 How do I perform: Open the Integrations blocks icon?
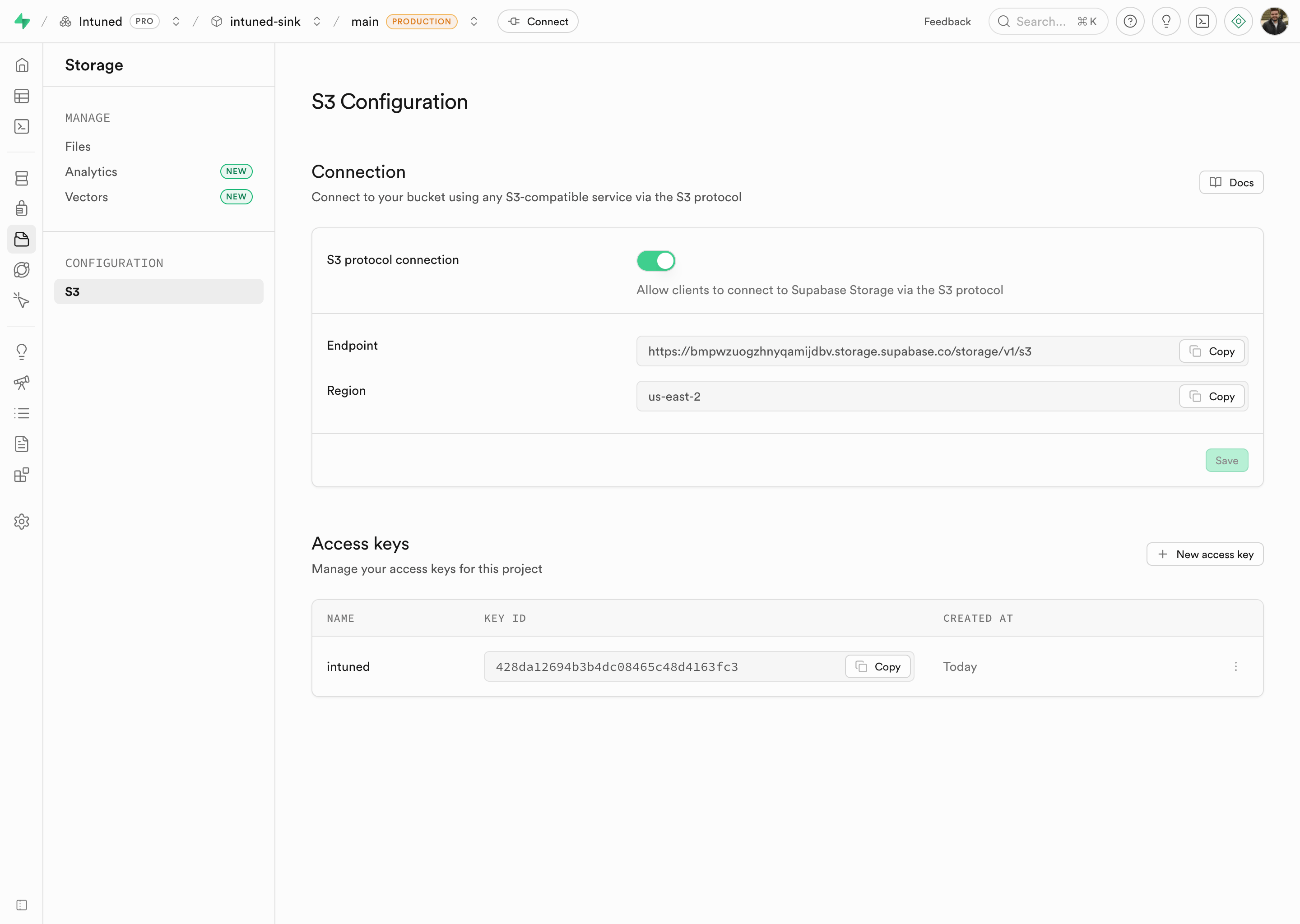click(22, 475)
